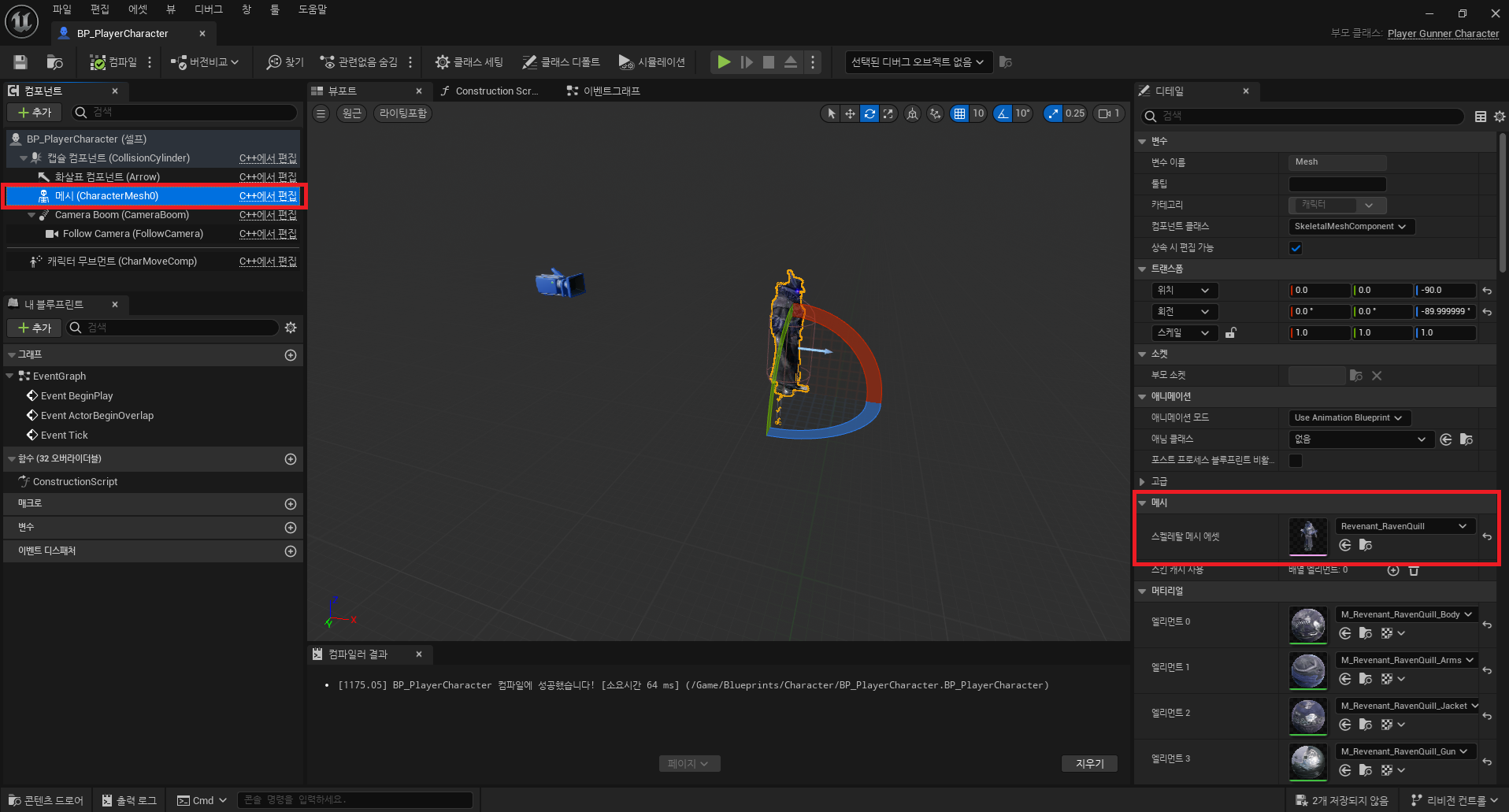The height and width of the screenshot is (812, 1509).
Task: Toggle 상속 시 편집 가능 checkbox
Action: [1296, 248]
